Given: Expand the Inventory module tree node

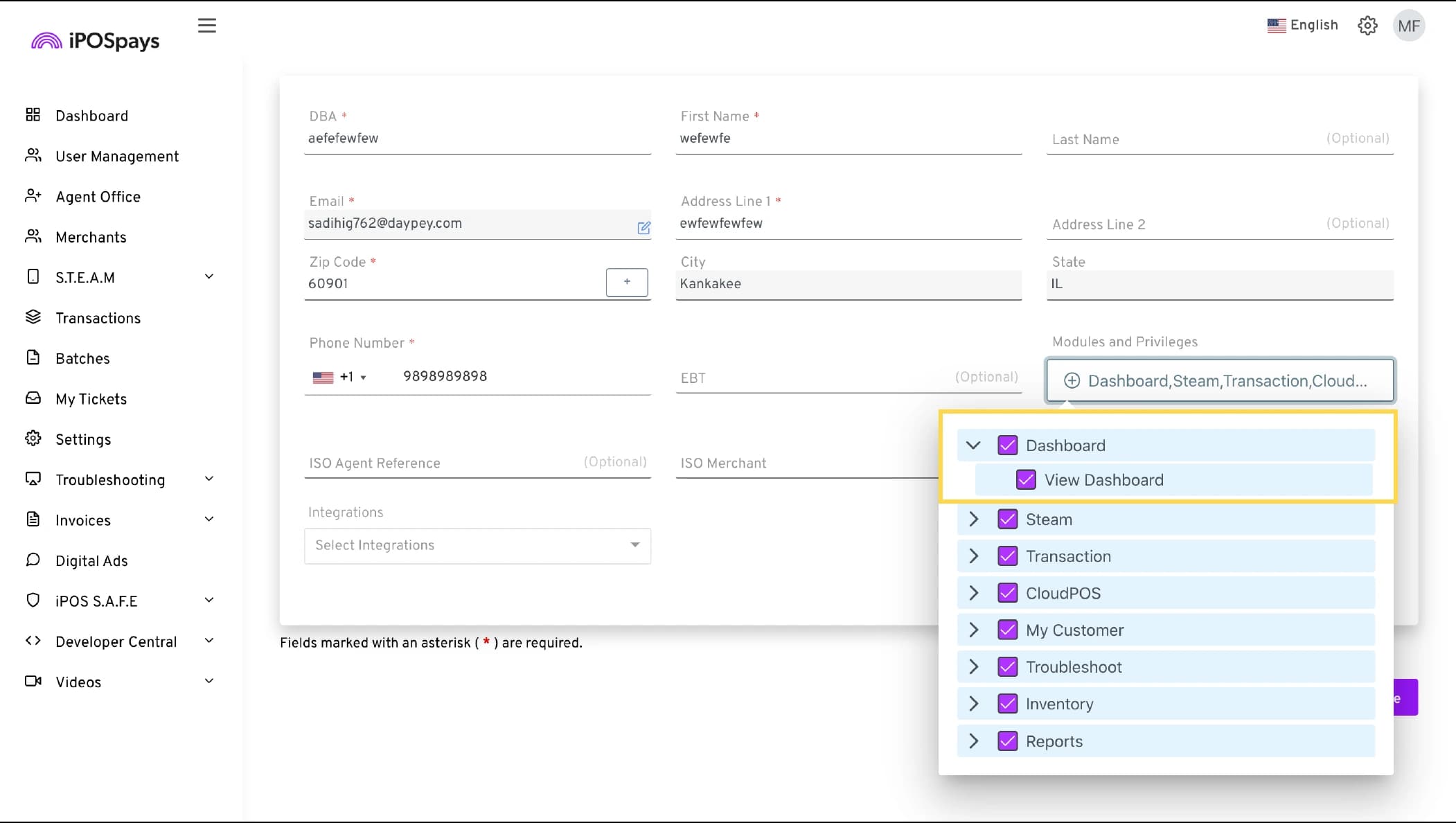Looking at the screenshot, I should point(974,704).
